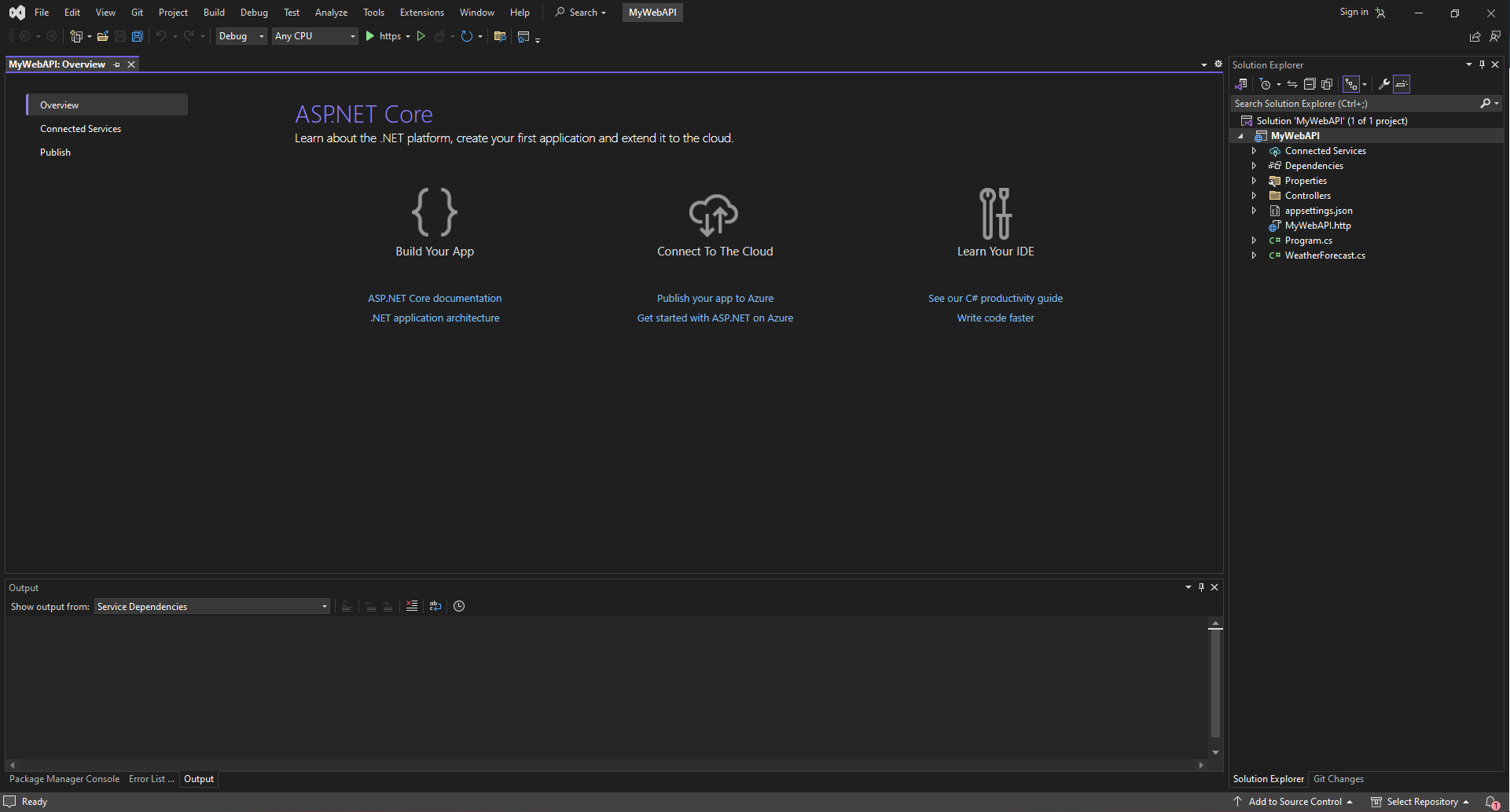This screenshot has width=1510, height=812.
Task: Open the Publish your app to Azure link
Action: click(715, 298)
